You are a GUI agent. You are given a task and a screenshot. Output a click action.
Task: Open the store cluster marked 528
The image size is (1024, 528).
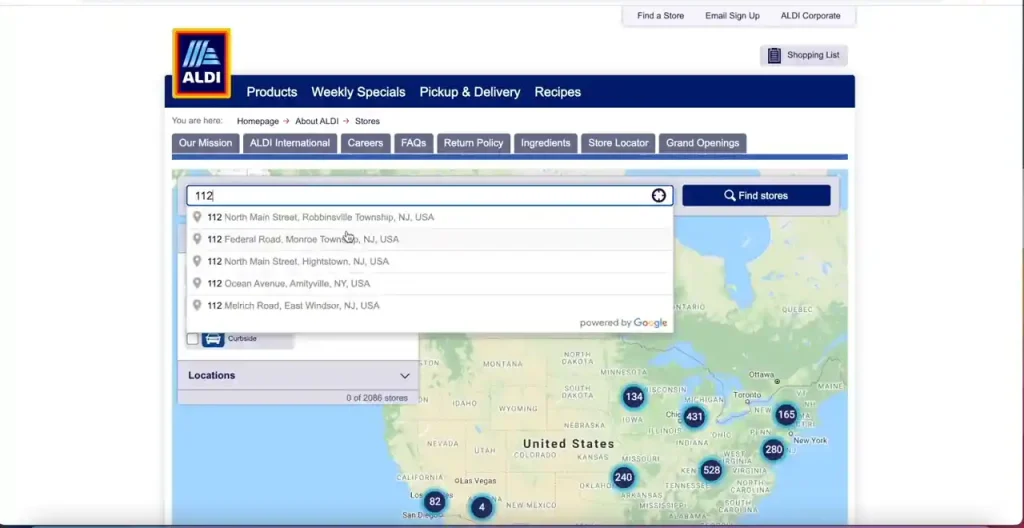[x=711, y=470]
